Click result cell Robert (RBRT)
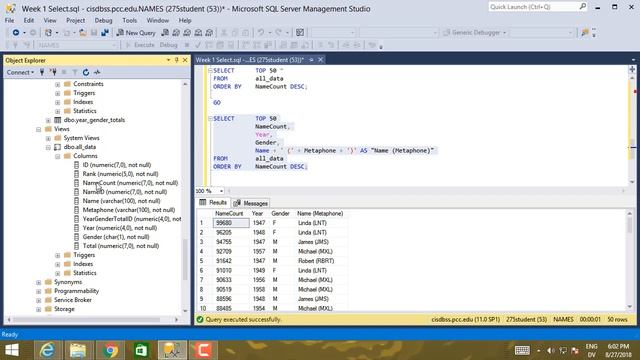Image resolution: width=640 pixels, height=360 pixels. pyautogui.click(x=316, y=261)
